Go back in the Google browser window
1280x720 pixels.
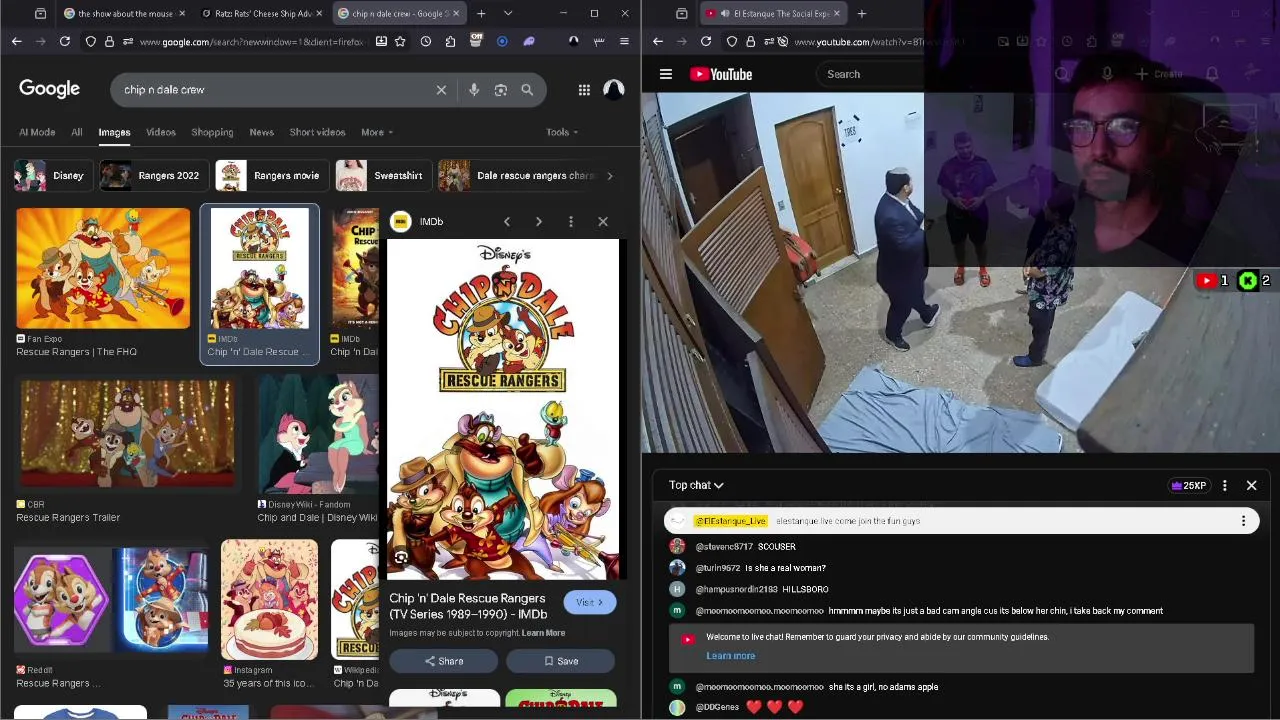click(16, 41)
